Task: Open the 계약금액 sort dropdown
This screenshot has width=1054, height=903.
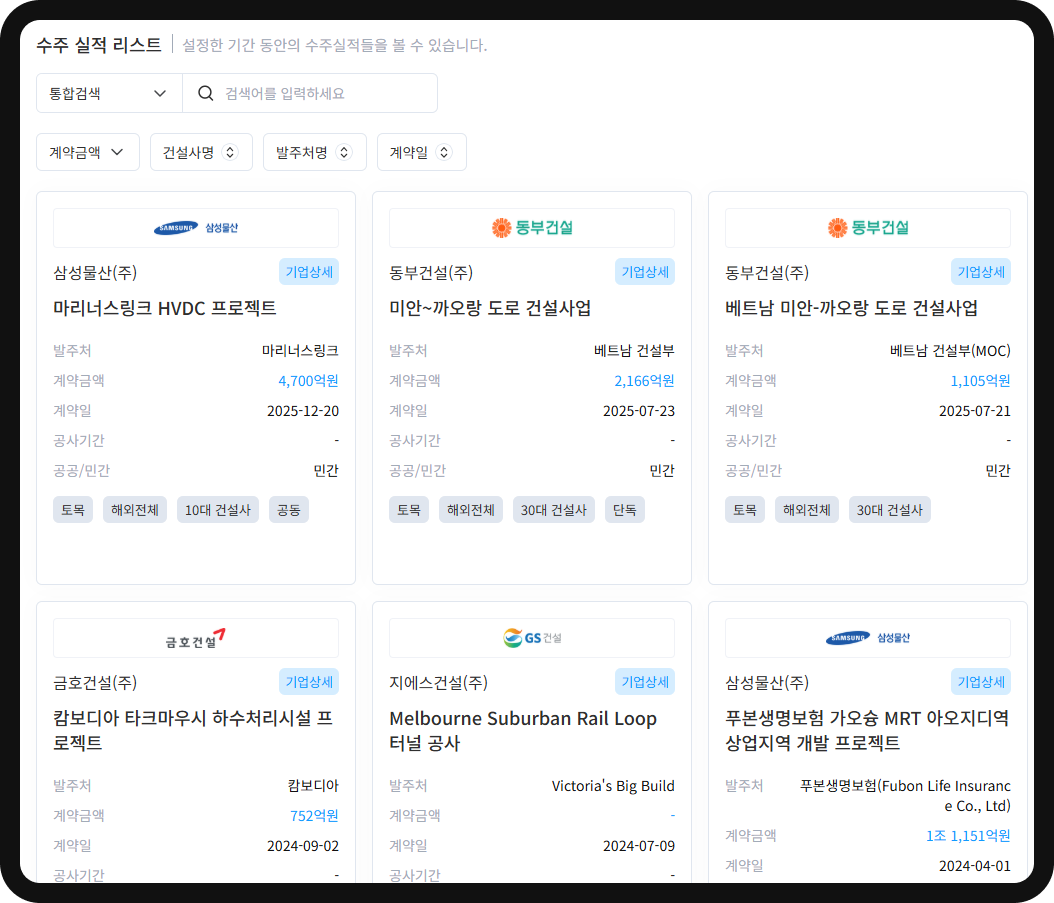Action: point(87,152)
